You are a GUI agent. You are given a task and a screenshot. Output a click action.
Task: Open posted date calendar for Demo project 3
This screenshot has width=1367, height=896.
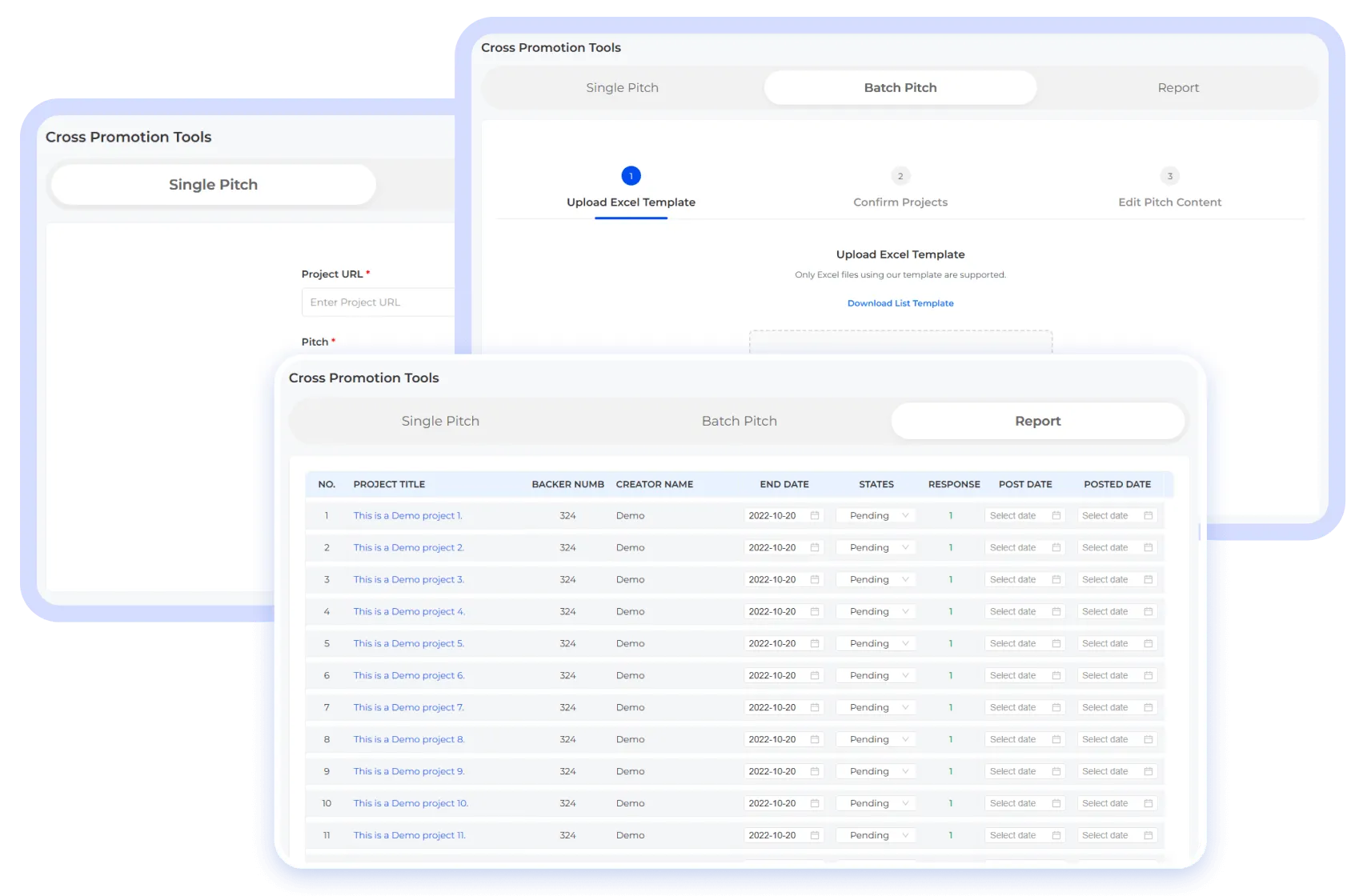pyautogui.click(x=1148, y=579)
